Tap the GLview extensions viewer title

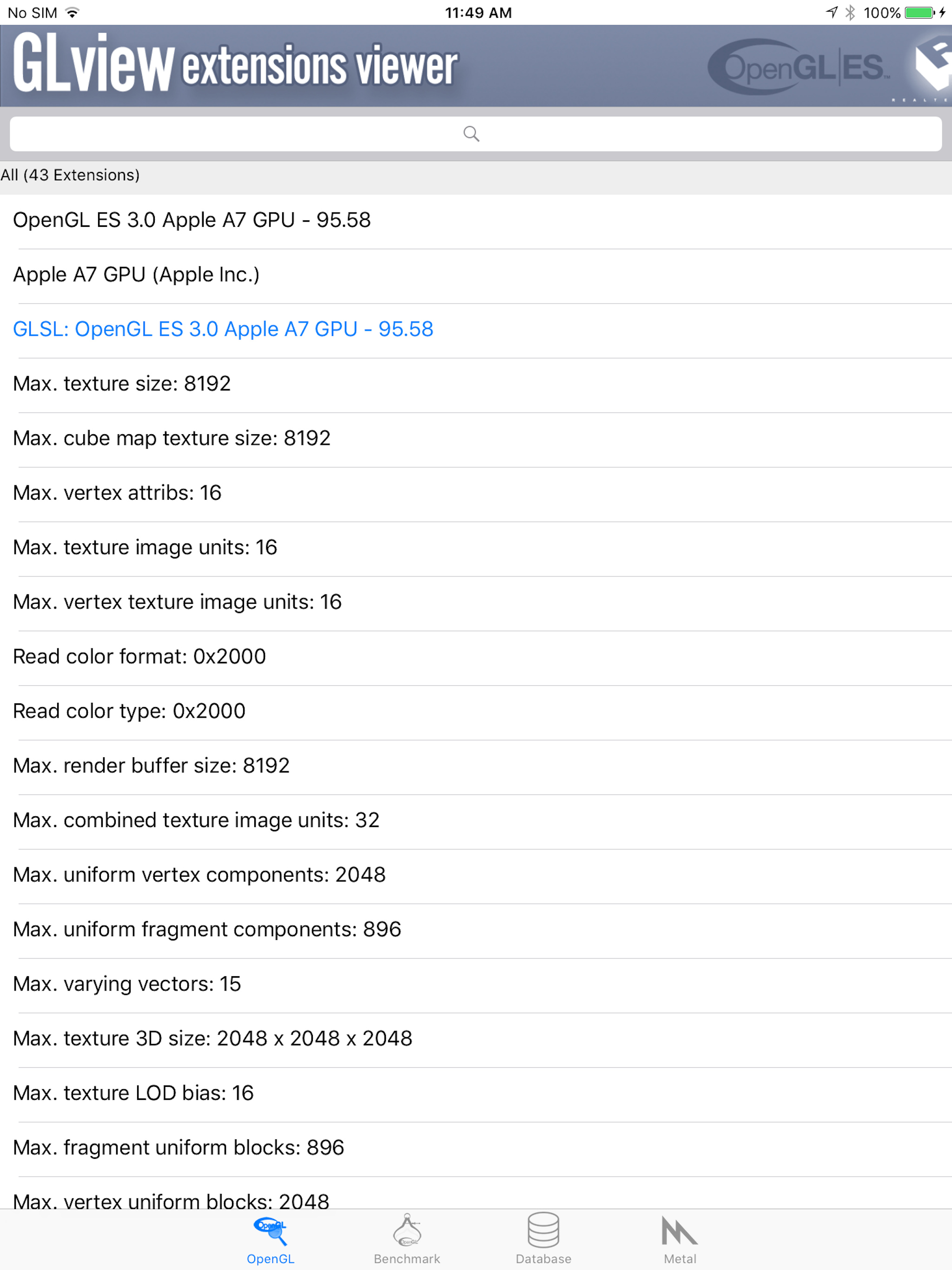pyautogui.click(x=235, y=63)
